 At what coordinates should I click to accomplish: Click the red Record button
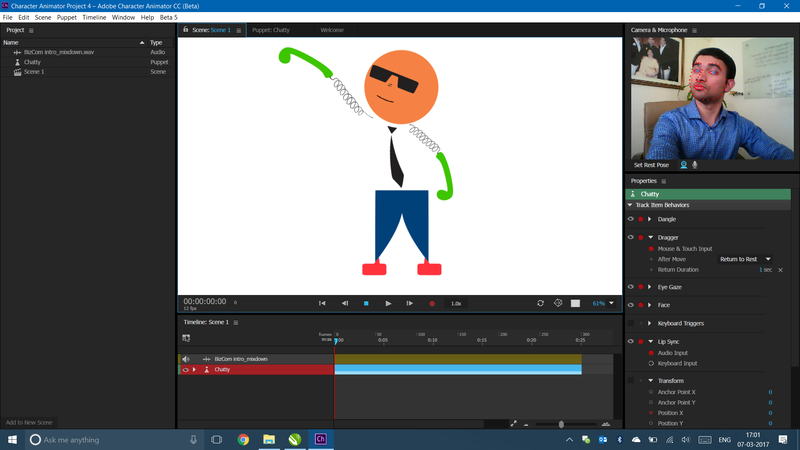point(432,303)
